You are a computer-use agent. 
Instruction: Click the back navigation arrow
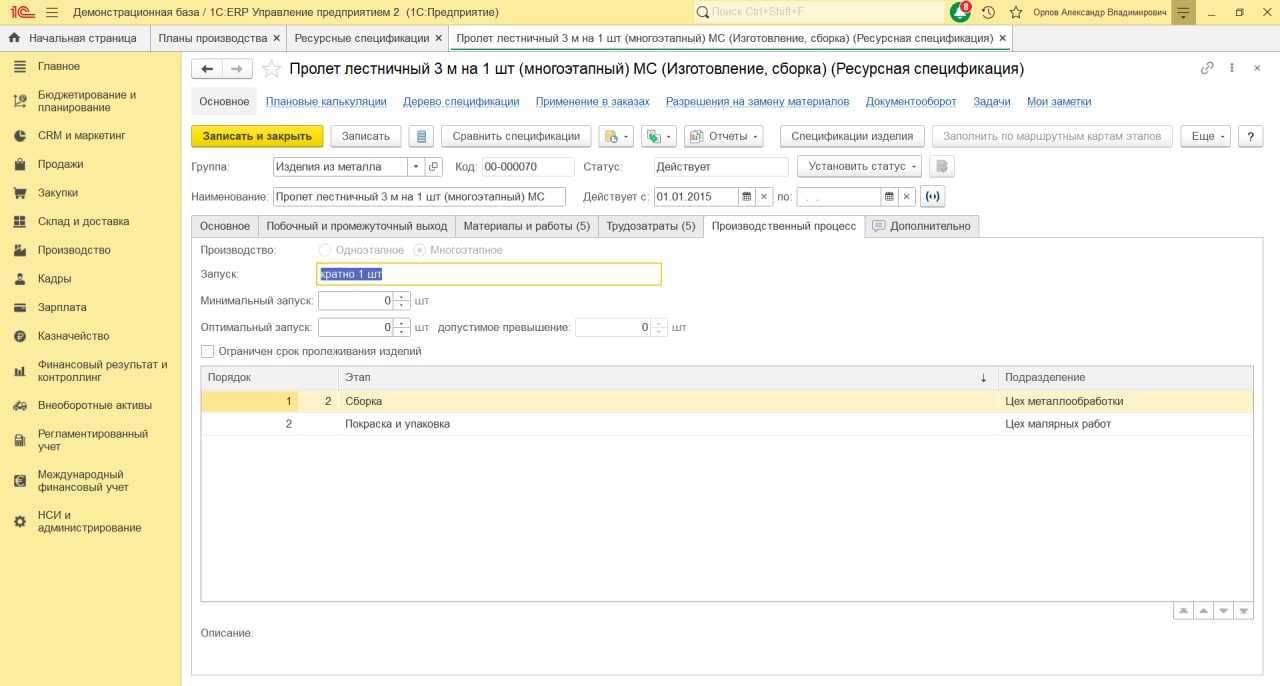[207, 69]
